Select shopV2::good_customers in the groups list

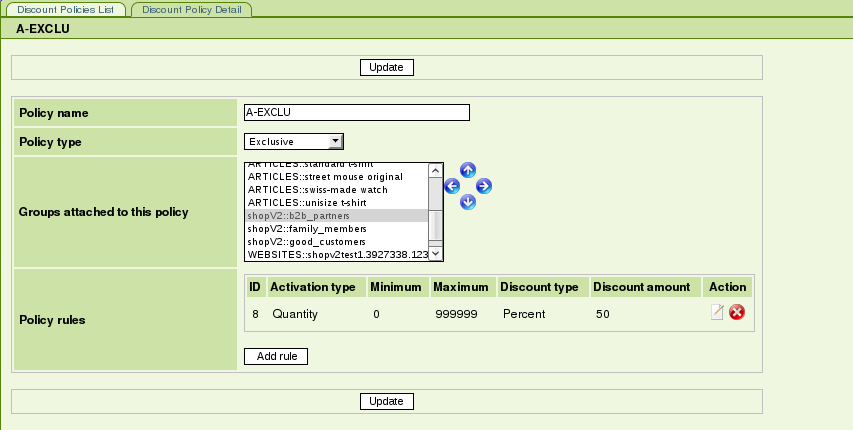(x=335, y=241)
